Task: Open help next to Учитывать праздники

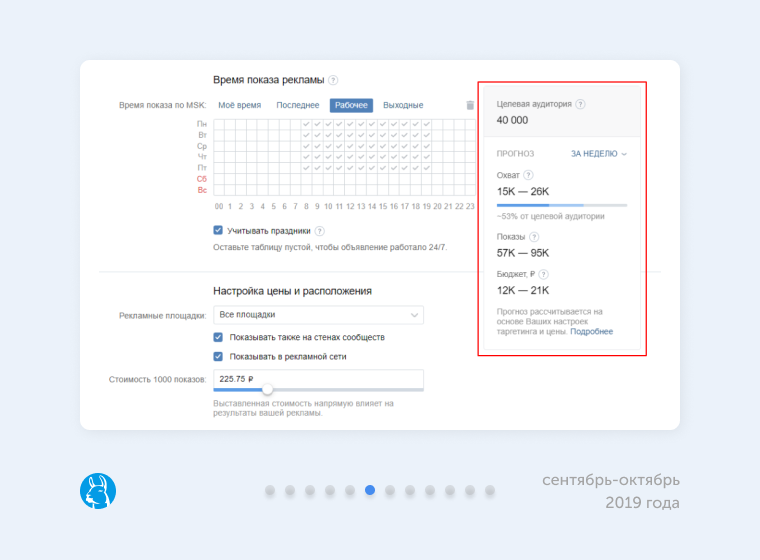Action: coord(319,231)
